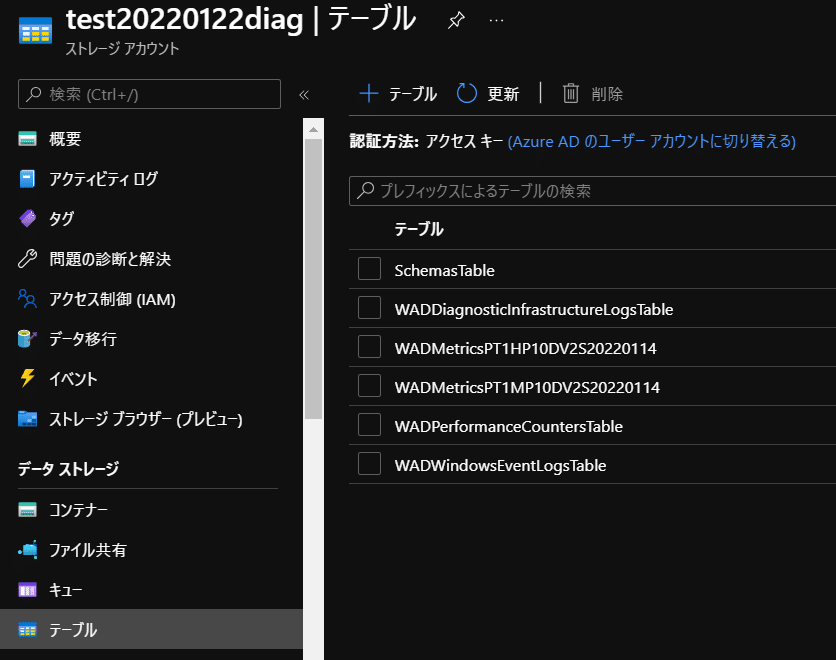The height and width of the screenshot is (660, 836).
Task: Click the イベント lightning bolt icon
Action: [28, 379]
